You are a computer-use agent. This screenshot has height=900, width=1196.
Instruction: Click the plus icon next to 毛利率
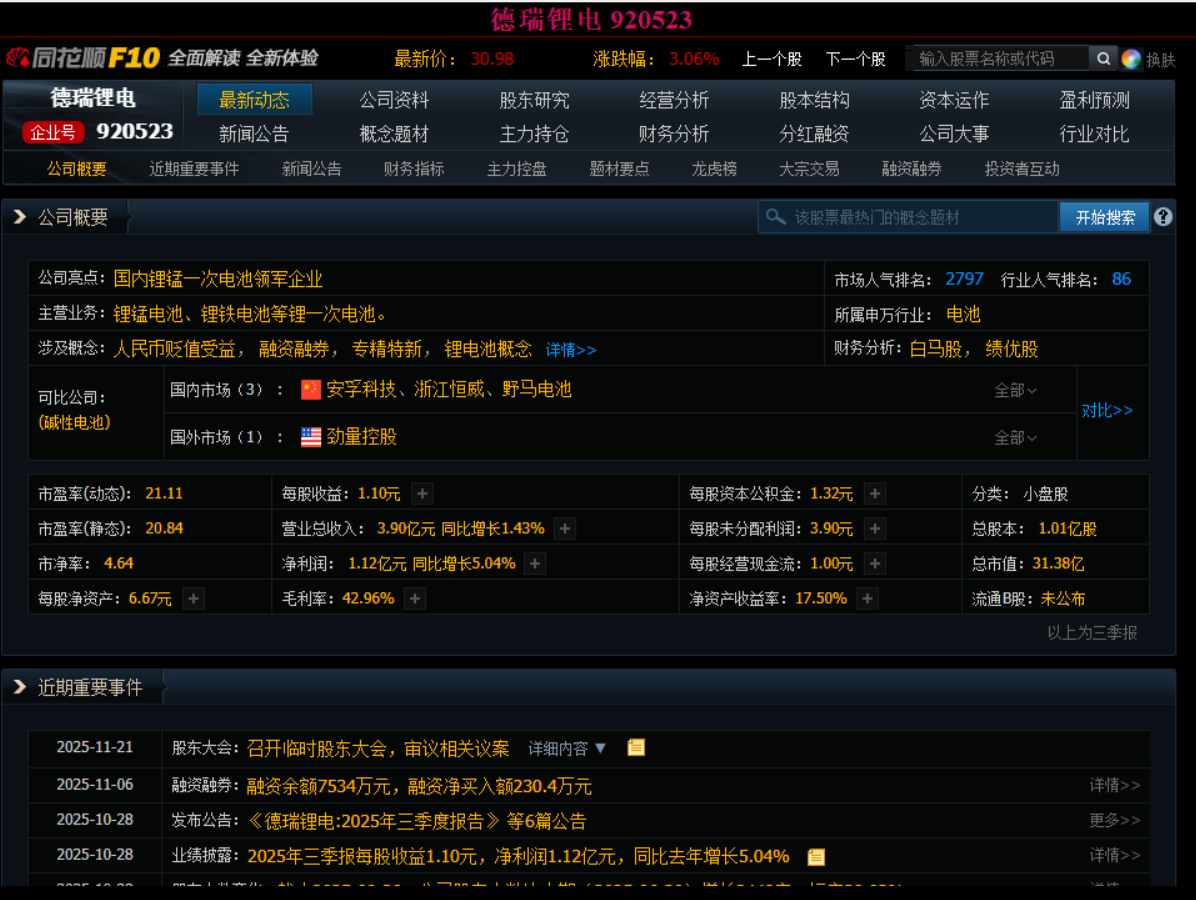[x=415, y=599]
